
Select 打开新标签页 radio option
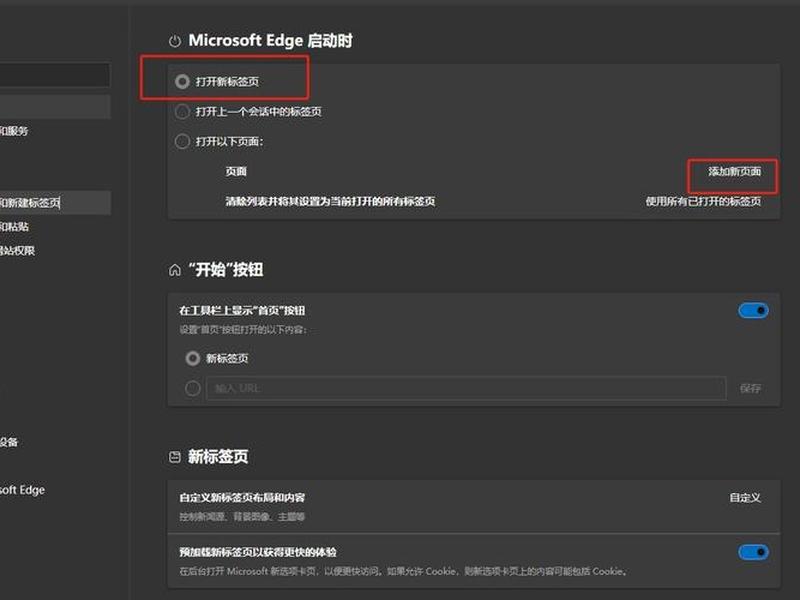point(182,82)
